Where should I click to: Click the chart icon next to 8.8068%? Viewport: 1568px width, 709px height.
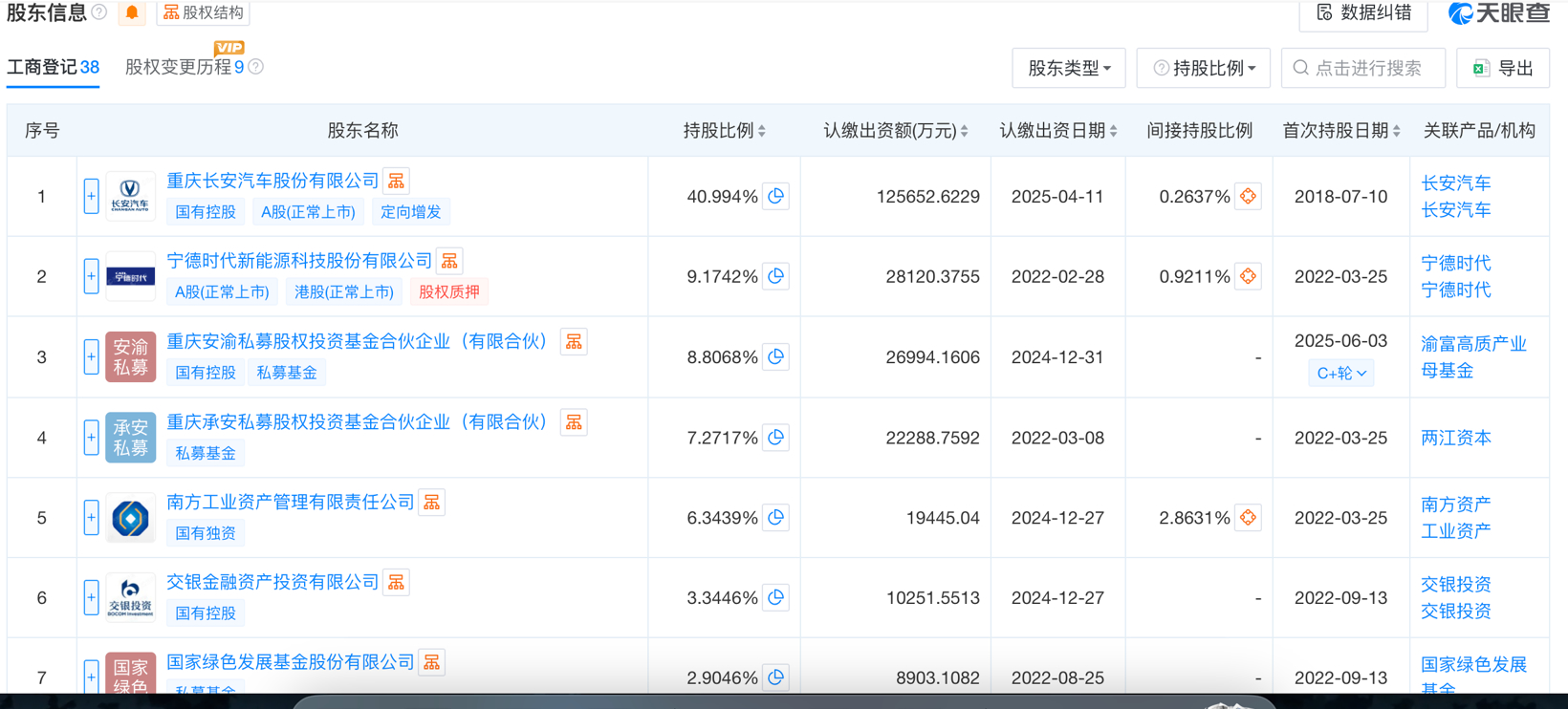pyautogui.click(x=776, y=356)
